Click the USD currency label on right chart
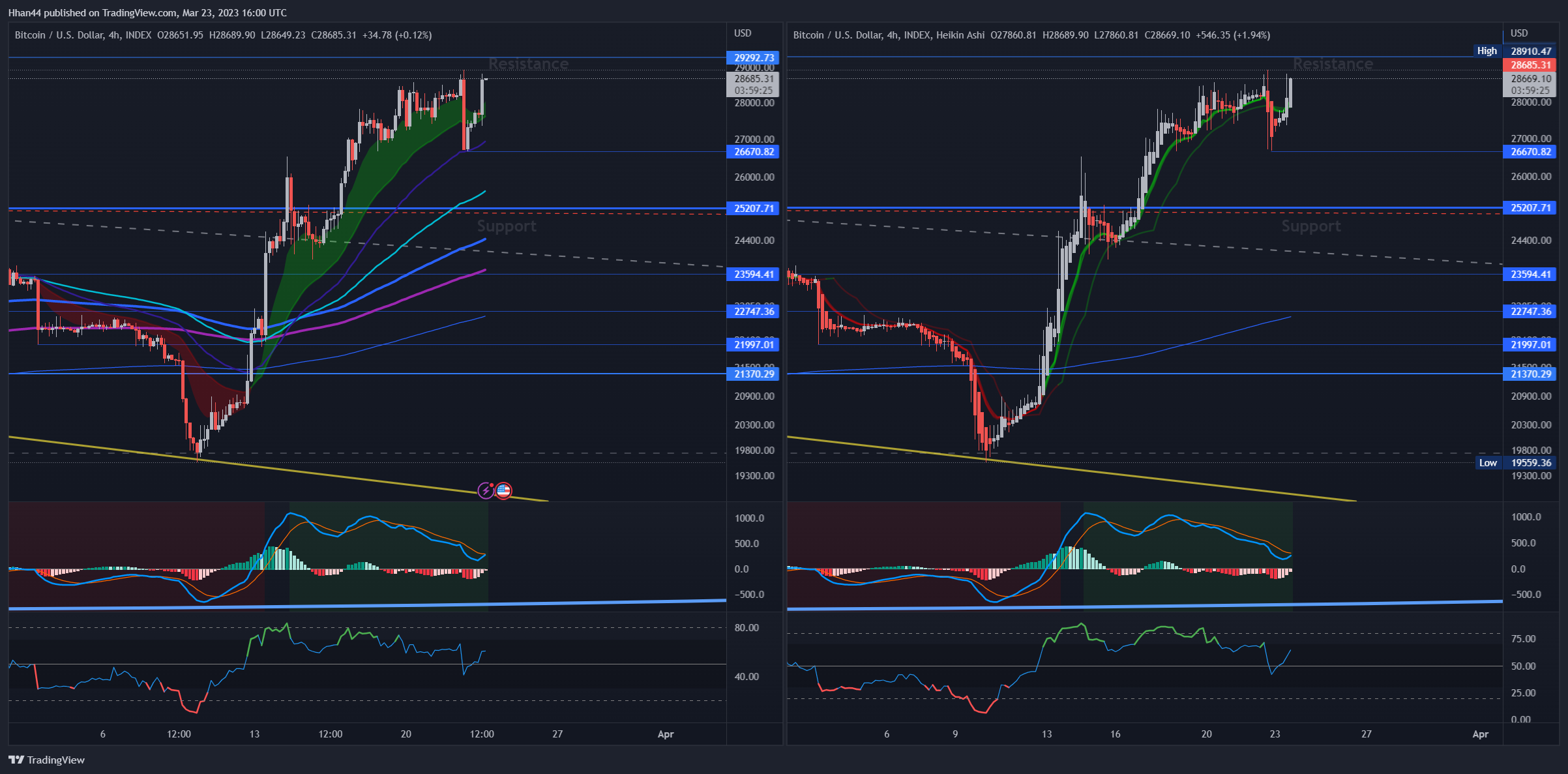 pyautogui.click(x=1519, y=33)
